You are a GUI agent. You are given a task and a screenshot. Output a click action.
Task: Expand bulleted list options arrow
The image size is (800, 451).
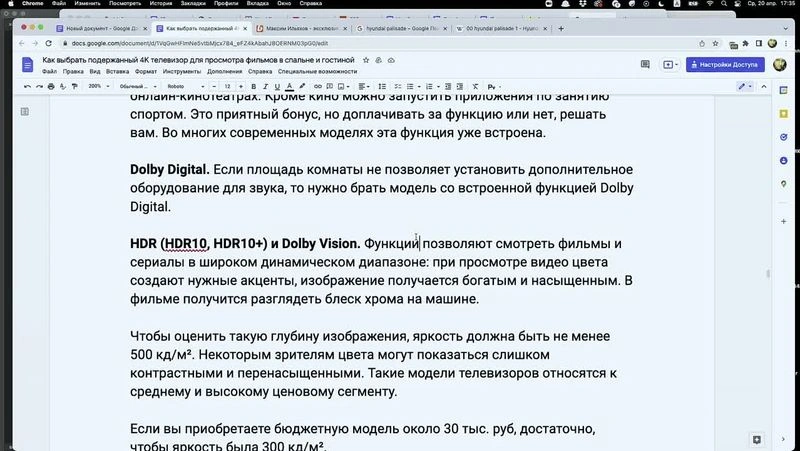click(419, 87)
